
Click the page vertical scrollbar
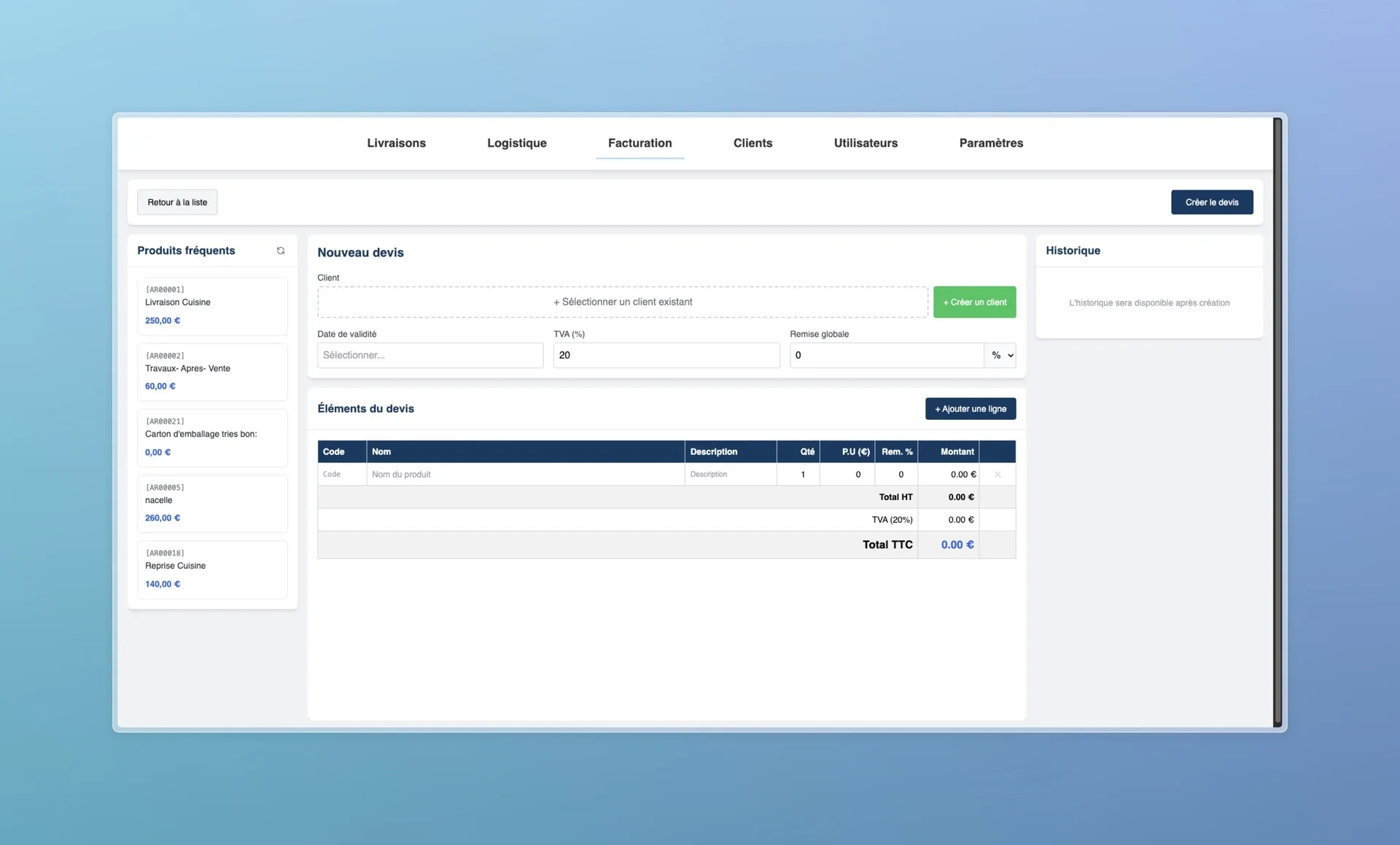1277,421
